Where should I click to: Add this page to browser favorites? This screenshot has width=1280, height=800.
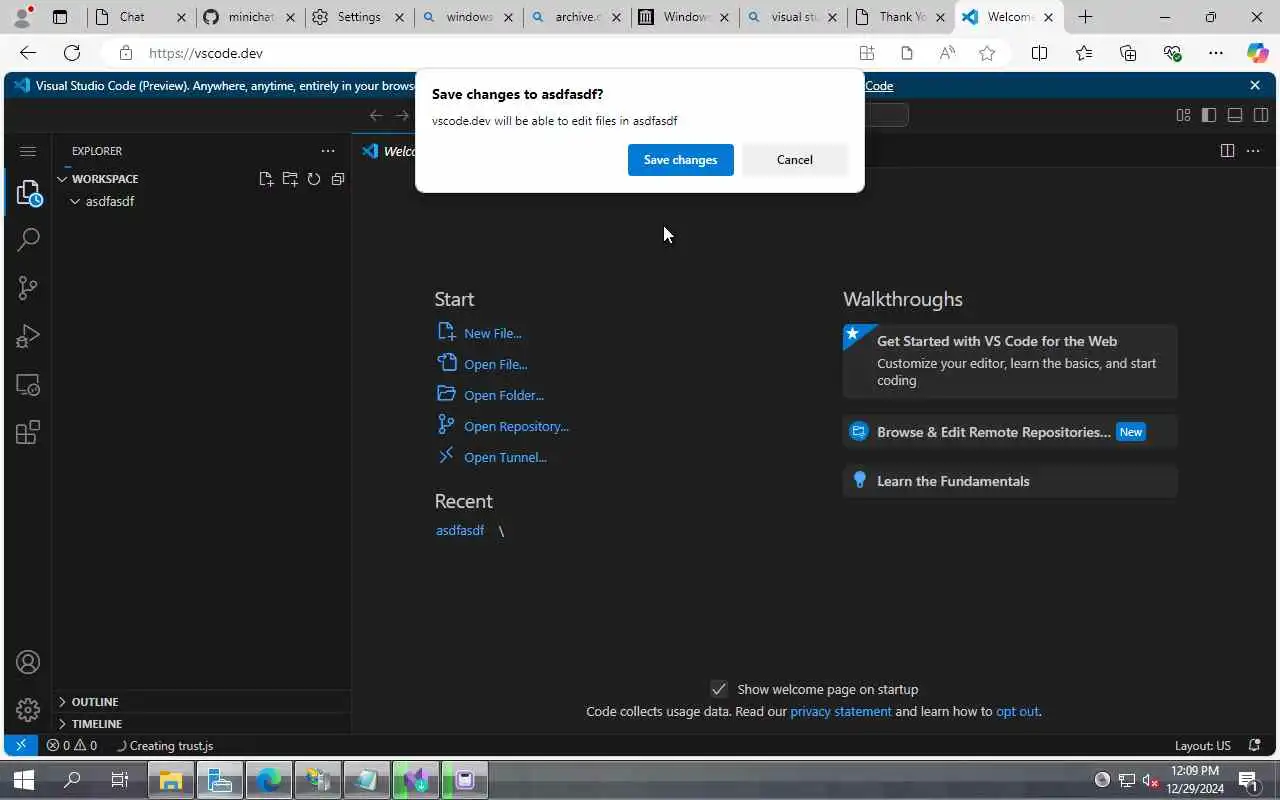point(987,53)
